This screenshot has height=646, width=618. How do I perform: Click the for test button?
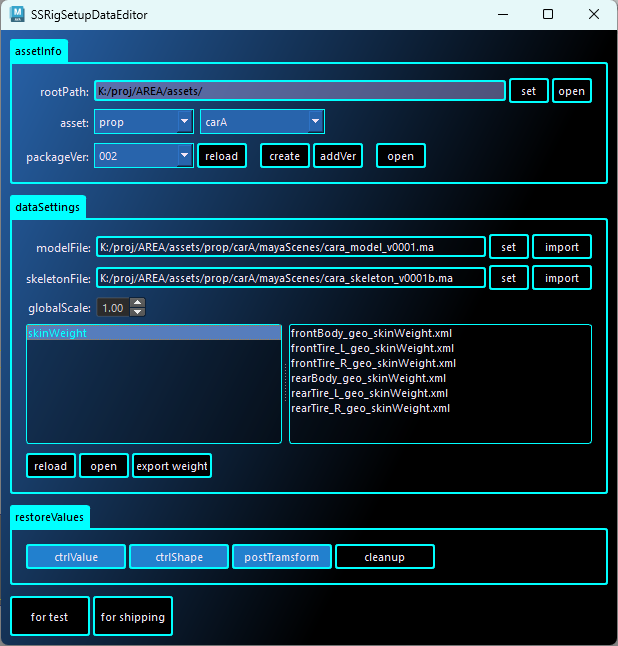50,617
